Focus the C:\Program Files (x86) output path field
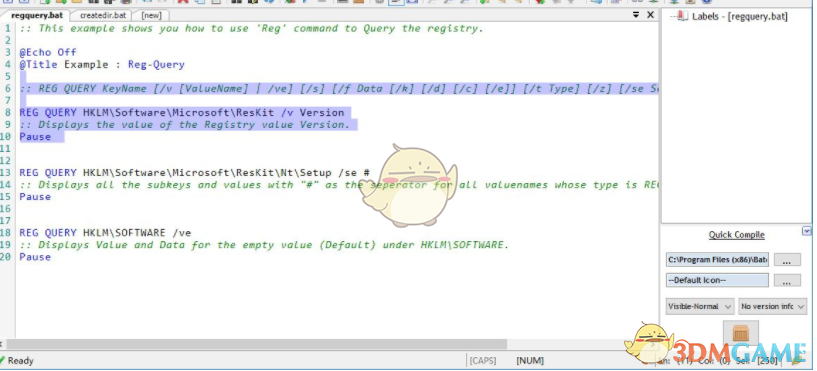Image resolution: width=817 pixels, height=371 pixels. pos(717,260)
